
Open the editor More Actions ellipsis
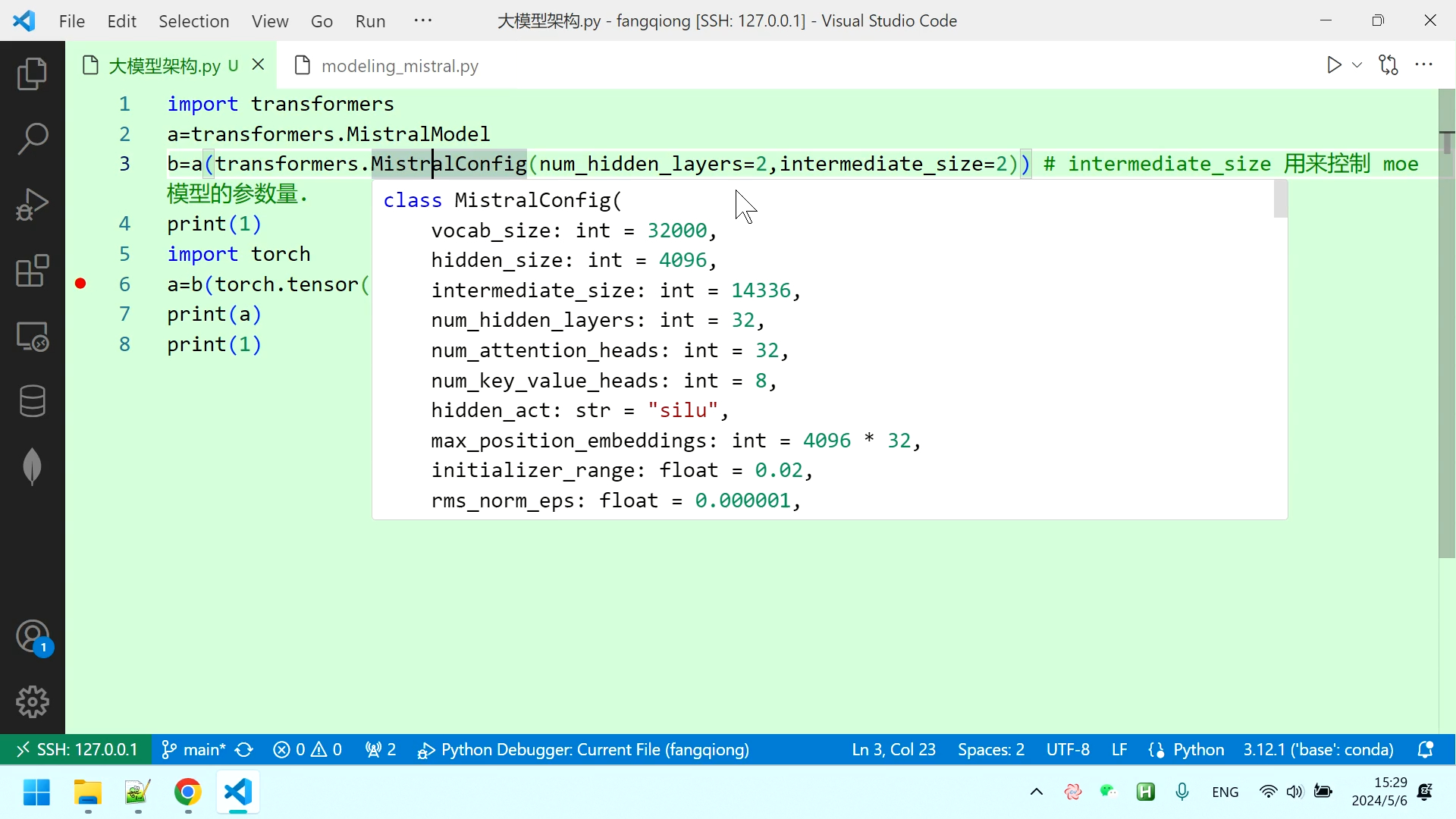coord(1424,65)
